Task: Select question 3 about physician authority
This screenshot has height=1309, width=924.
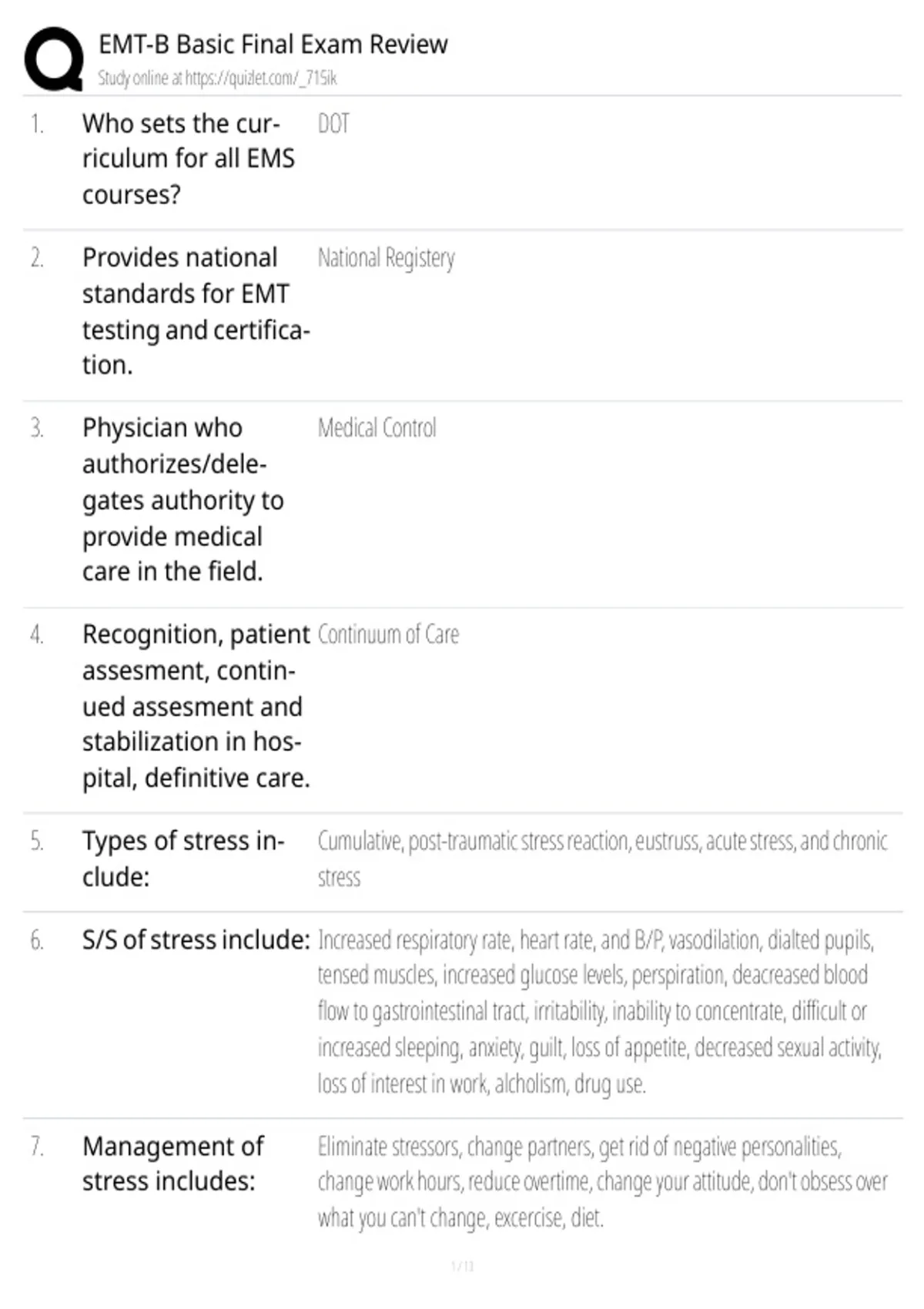Action: (x=183, y=500)
